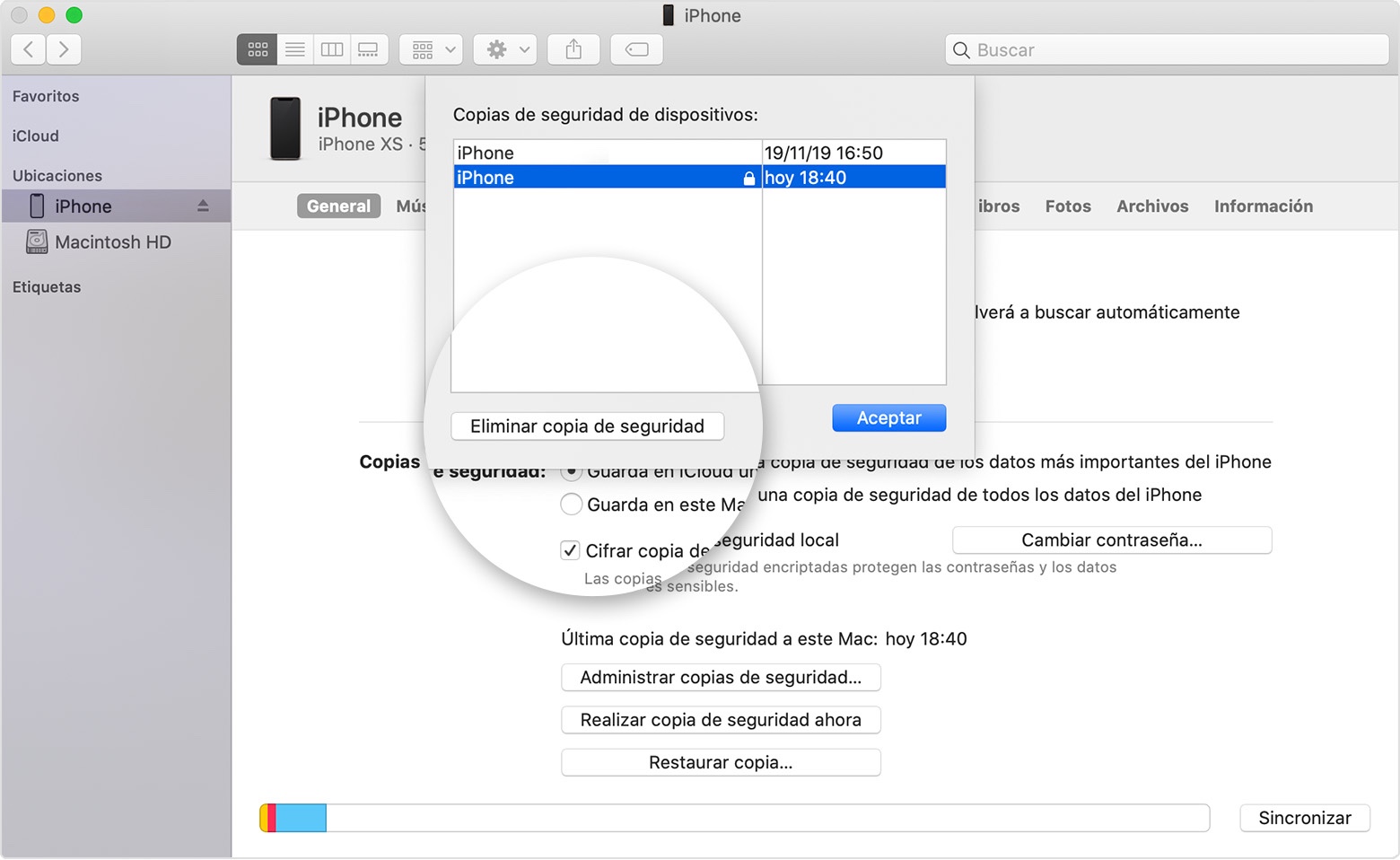Click Cambiar contraseña... button

pyautogui.click(x=1112, y=540)
